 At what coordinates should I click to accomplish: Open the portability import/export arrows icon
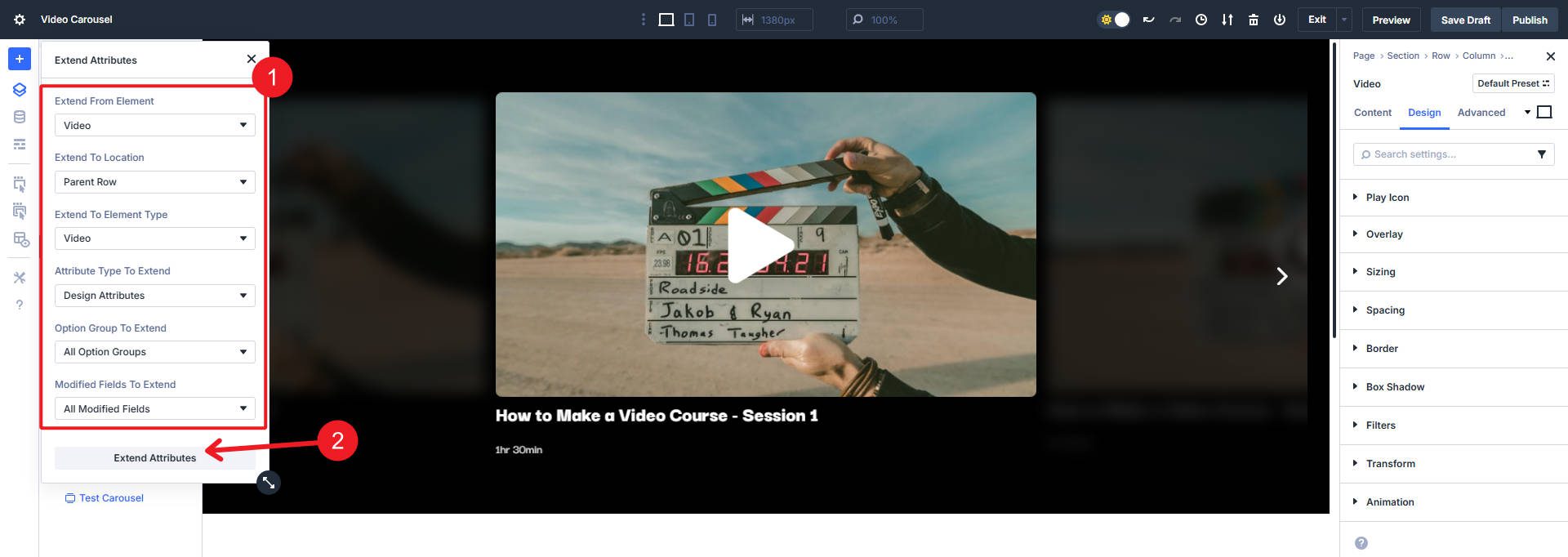click(x=1227, y=20)
